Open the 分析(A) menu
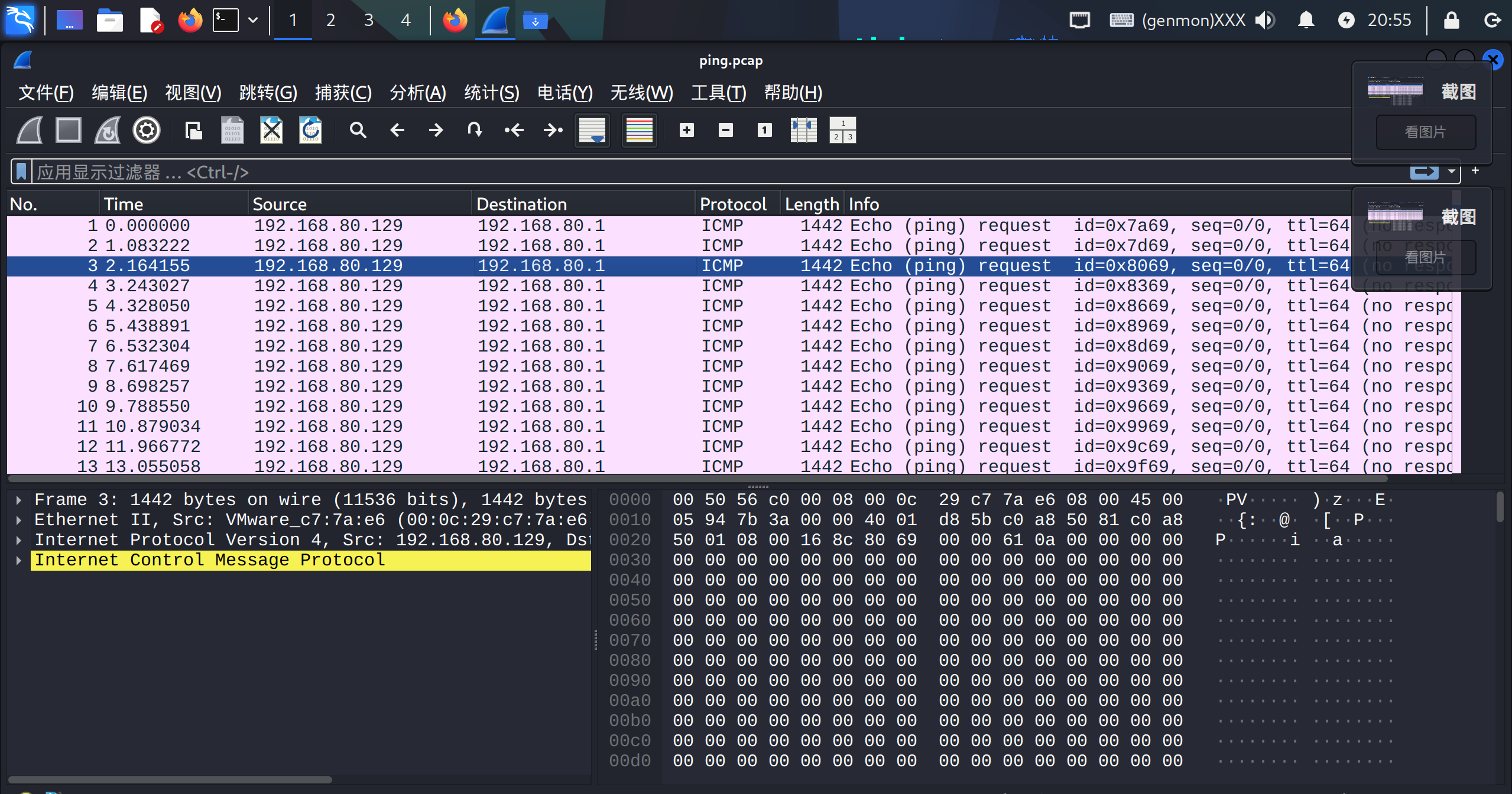This screenshot has width=1512, height=794. pyautogui.click(x=417, y=93)
